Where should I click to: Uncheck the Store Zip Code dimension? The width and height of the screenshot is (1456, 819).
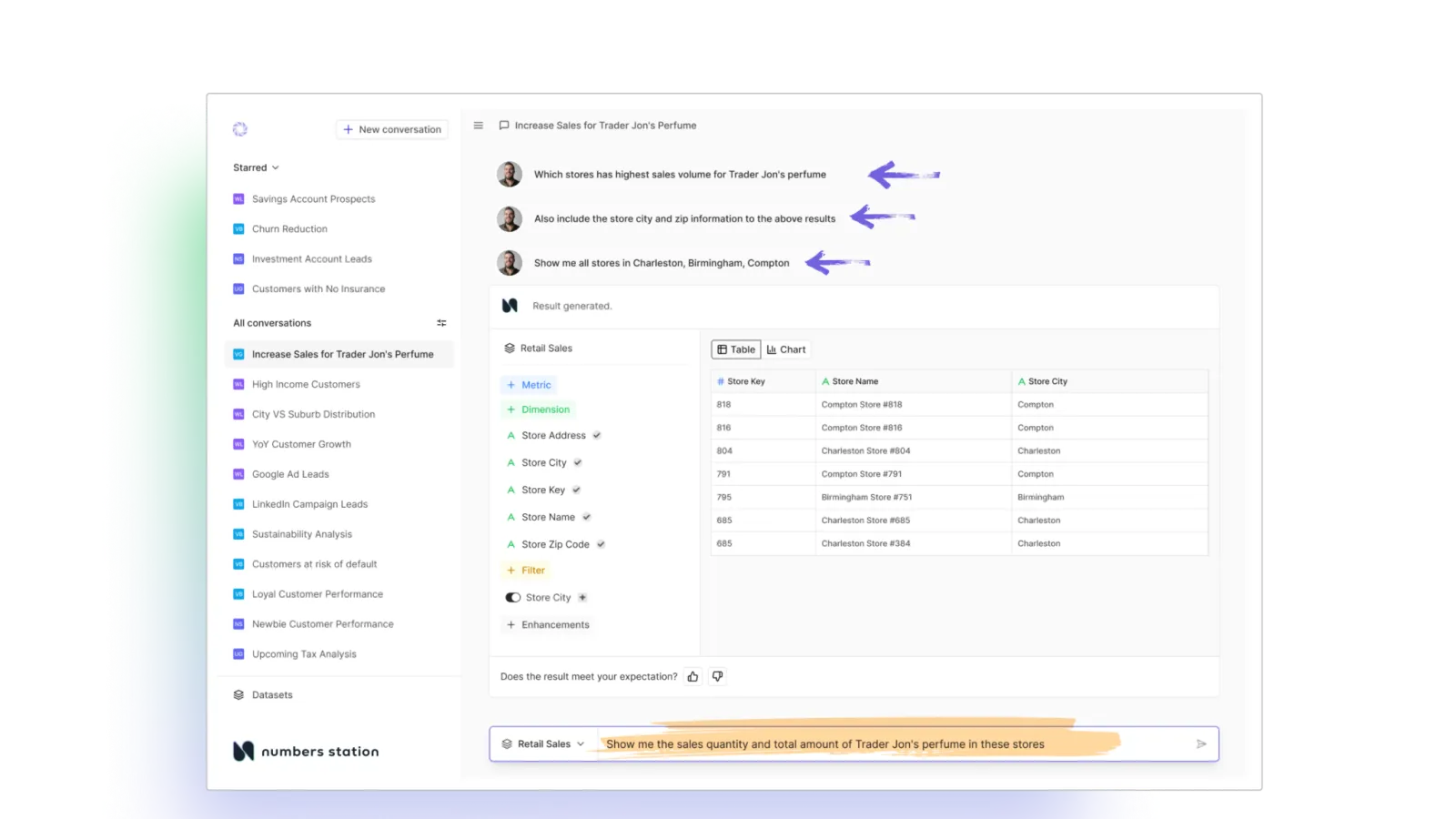click(601, 544)
